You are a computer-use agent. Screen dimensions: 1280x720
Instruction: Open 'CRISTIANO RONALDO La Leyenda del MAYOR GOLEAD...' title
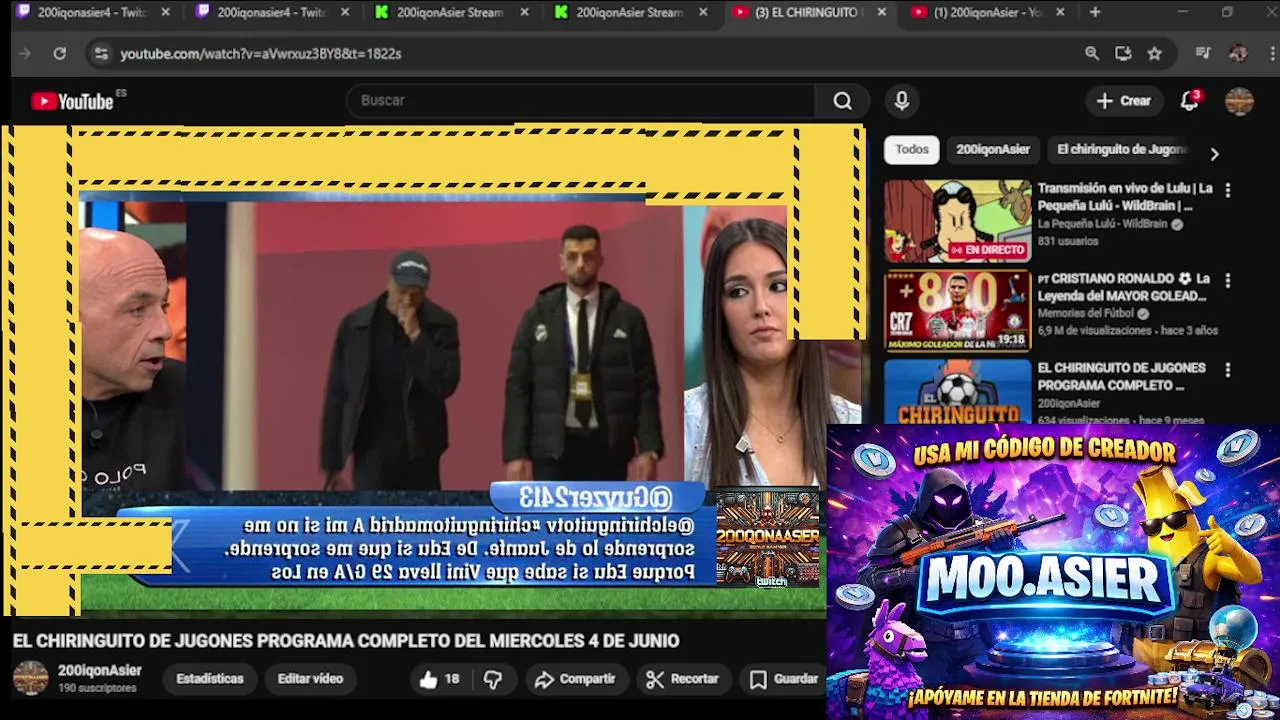tap(1125, 287)
